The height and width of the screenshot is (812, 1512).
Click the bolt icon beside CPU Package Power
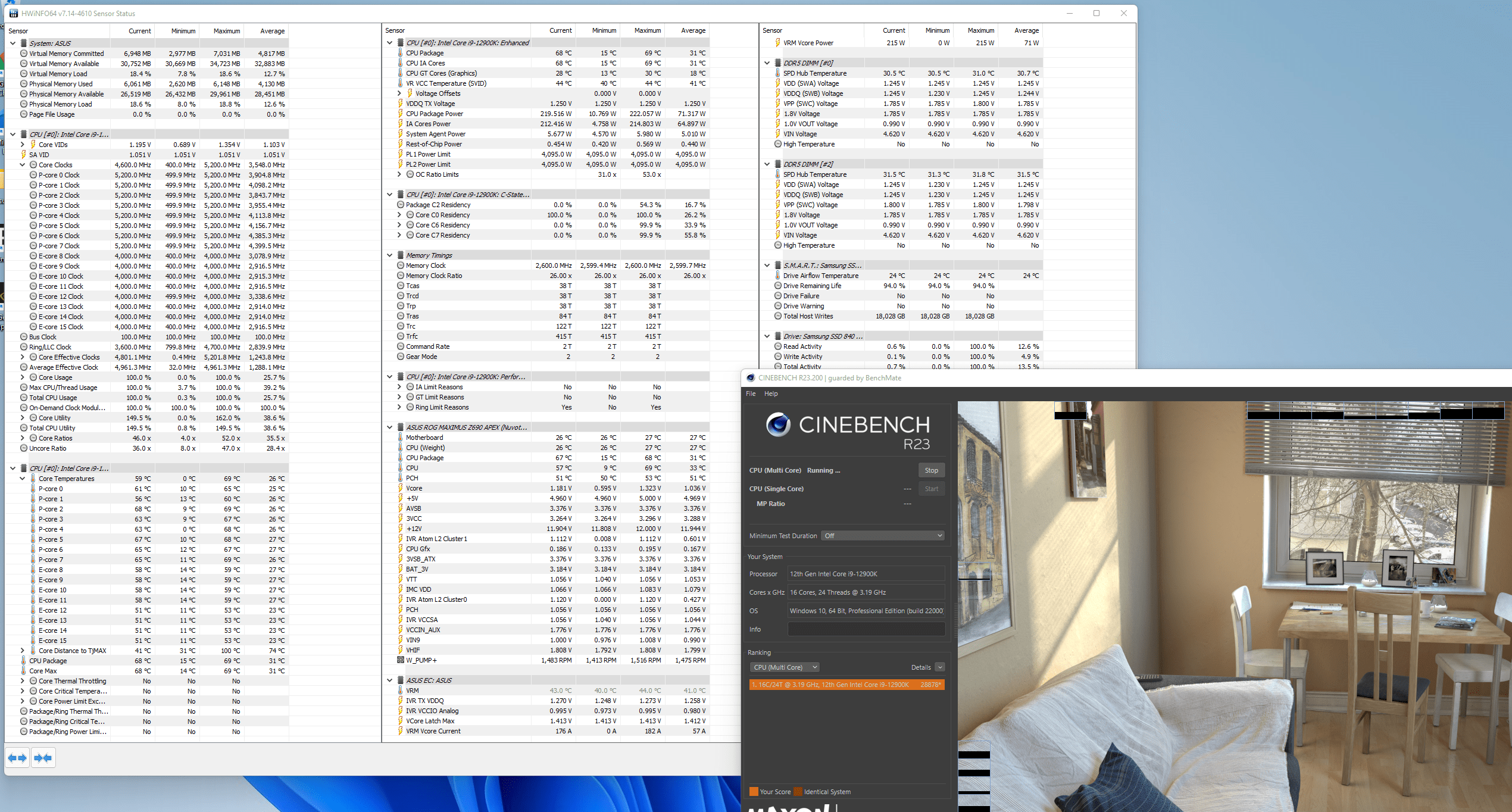click(400, 114)
